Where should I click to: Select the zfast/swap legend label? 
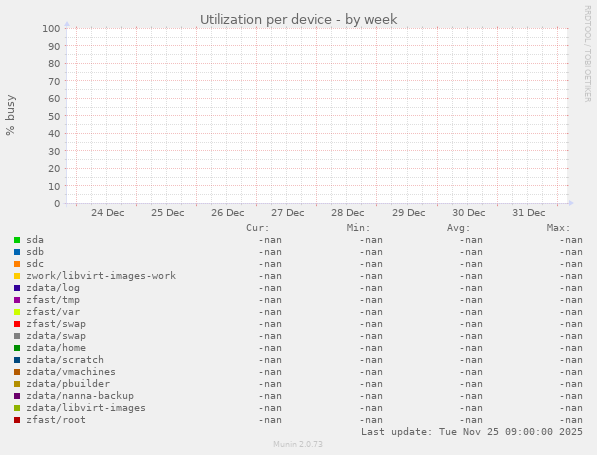56,324
